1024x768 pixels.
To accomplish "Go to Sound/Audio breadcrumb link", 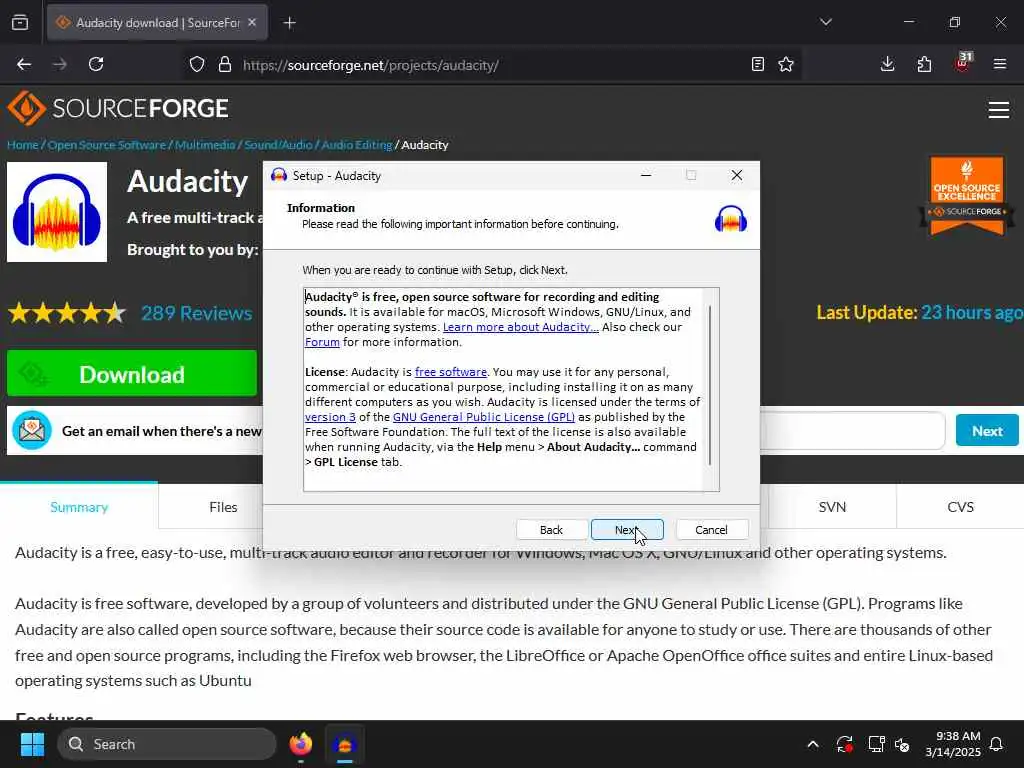I will click(278, 145).
